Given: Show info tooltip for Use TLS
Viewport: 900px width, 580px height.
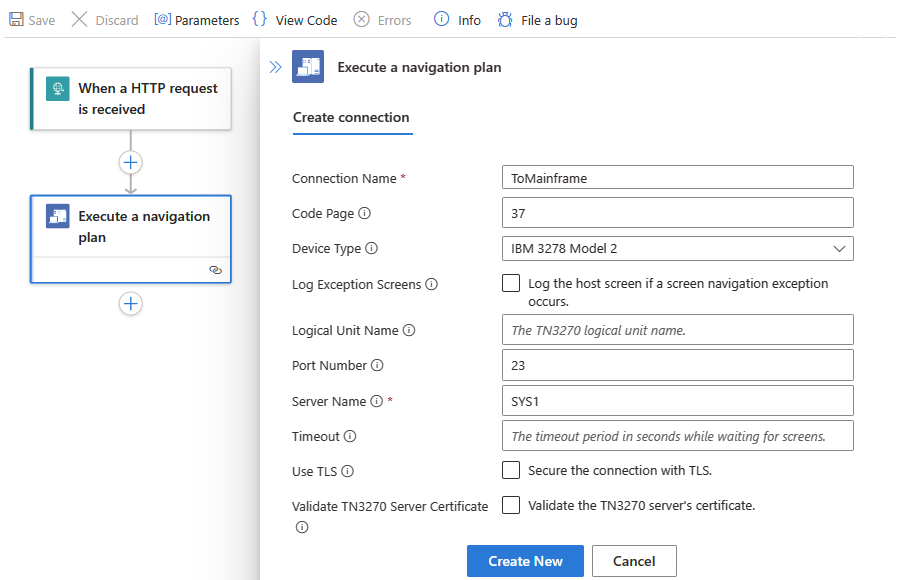Looking at the screenshot, I should tap(347, 471).
